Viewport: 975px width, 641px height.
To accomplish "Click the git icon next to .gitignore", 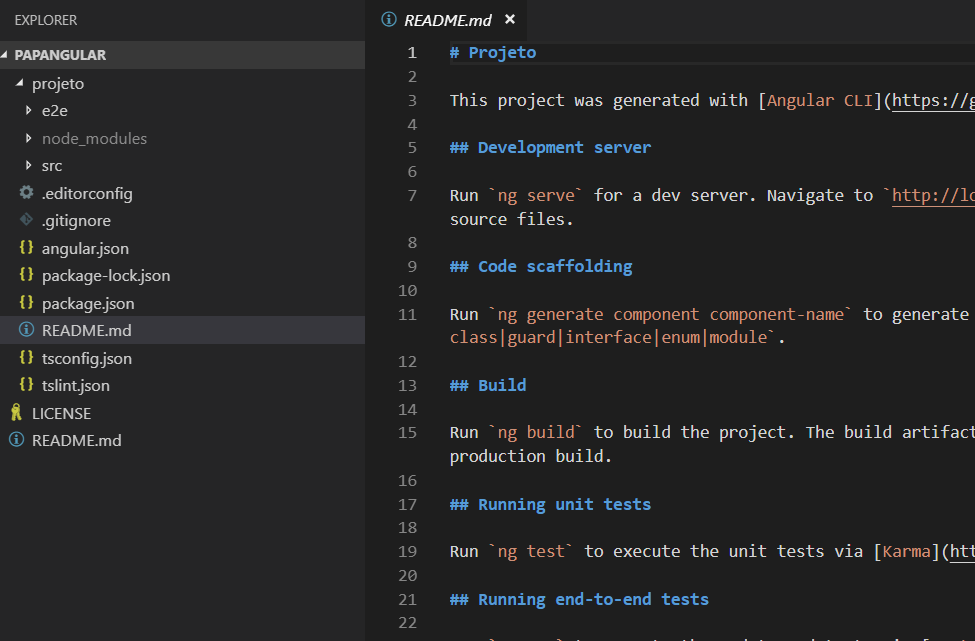I will pyautogui.click(x=26, y=220).
